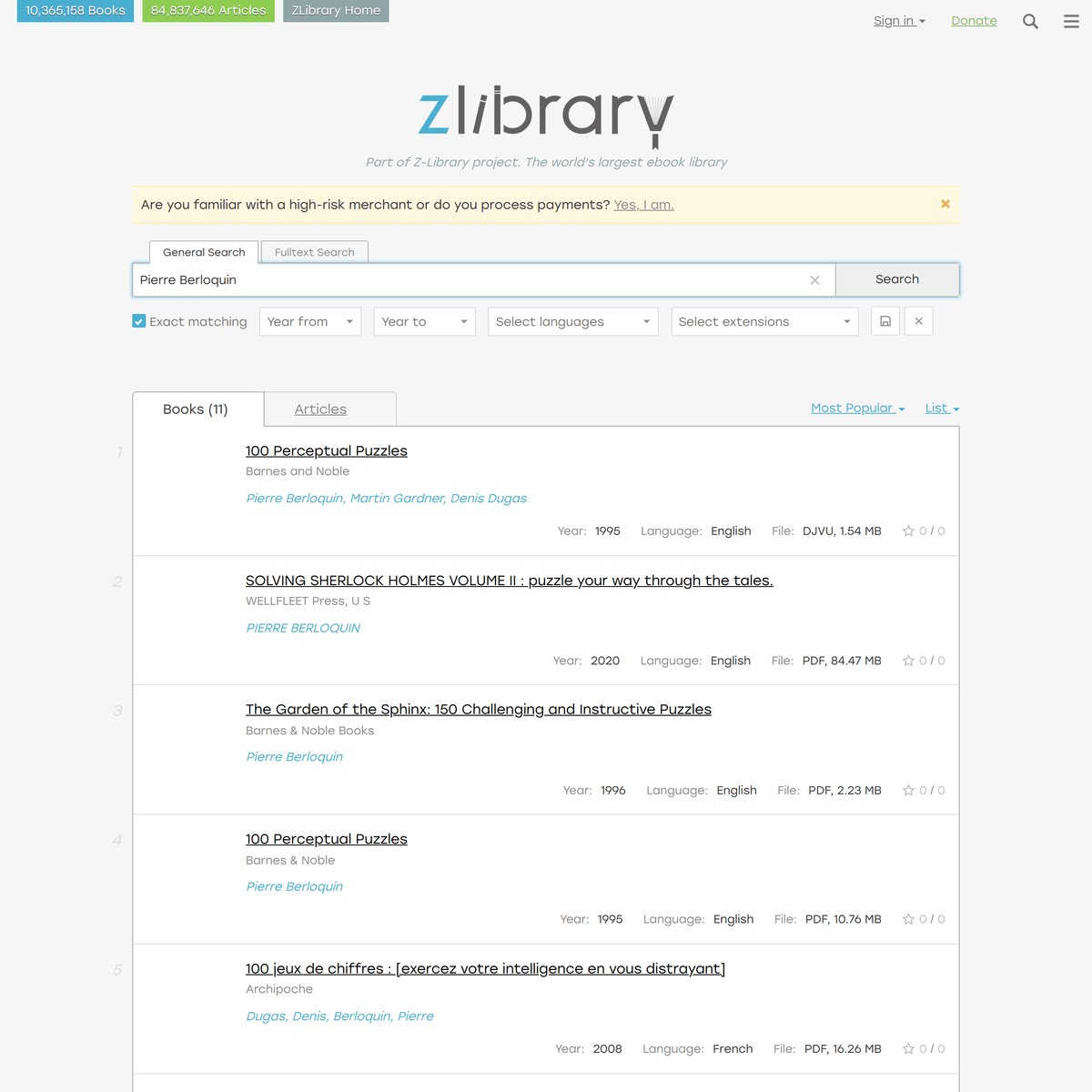
Task: Switch to the Fulltext Search tab
Action: (314, 252)
